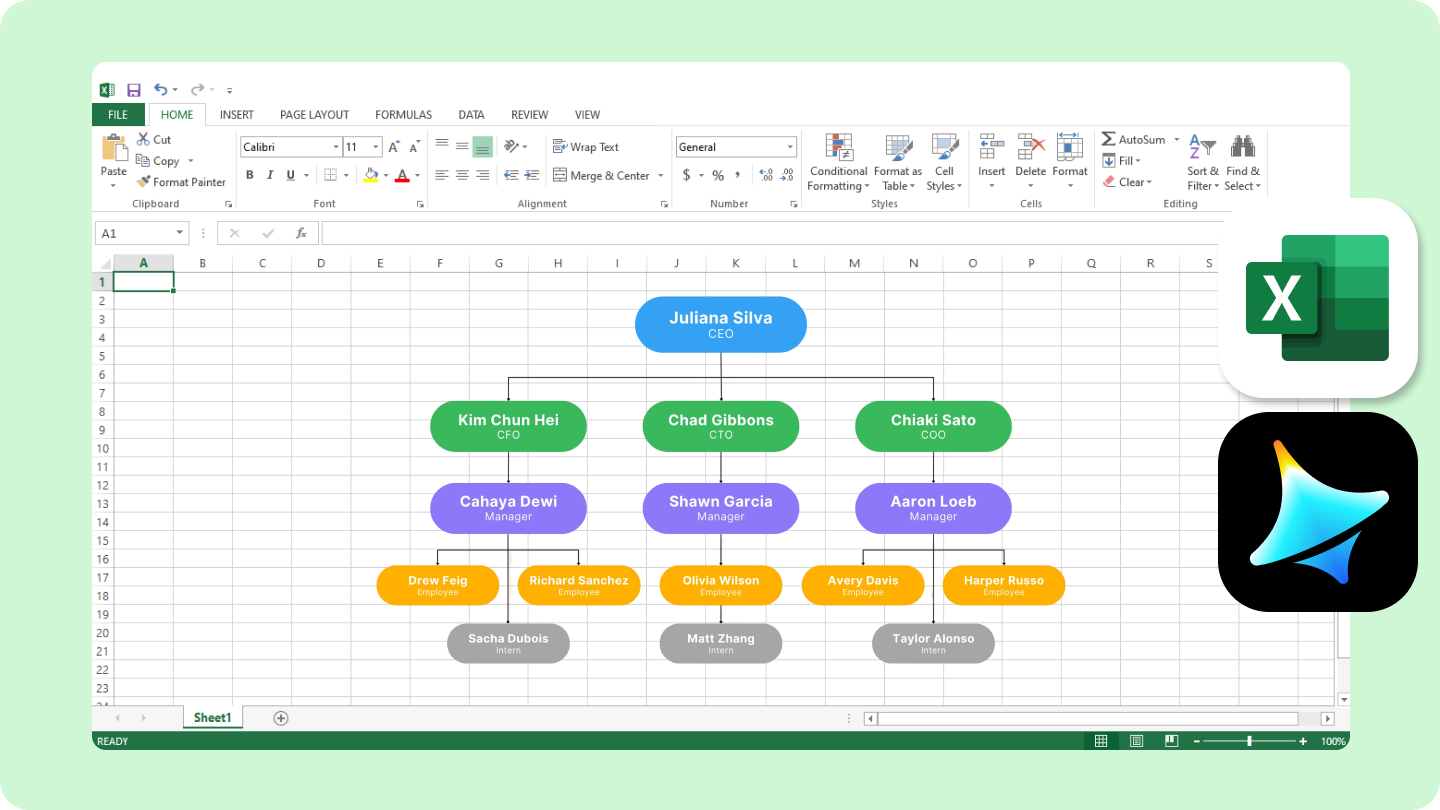Click the New Sheet plus button

pos(281,717)
